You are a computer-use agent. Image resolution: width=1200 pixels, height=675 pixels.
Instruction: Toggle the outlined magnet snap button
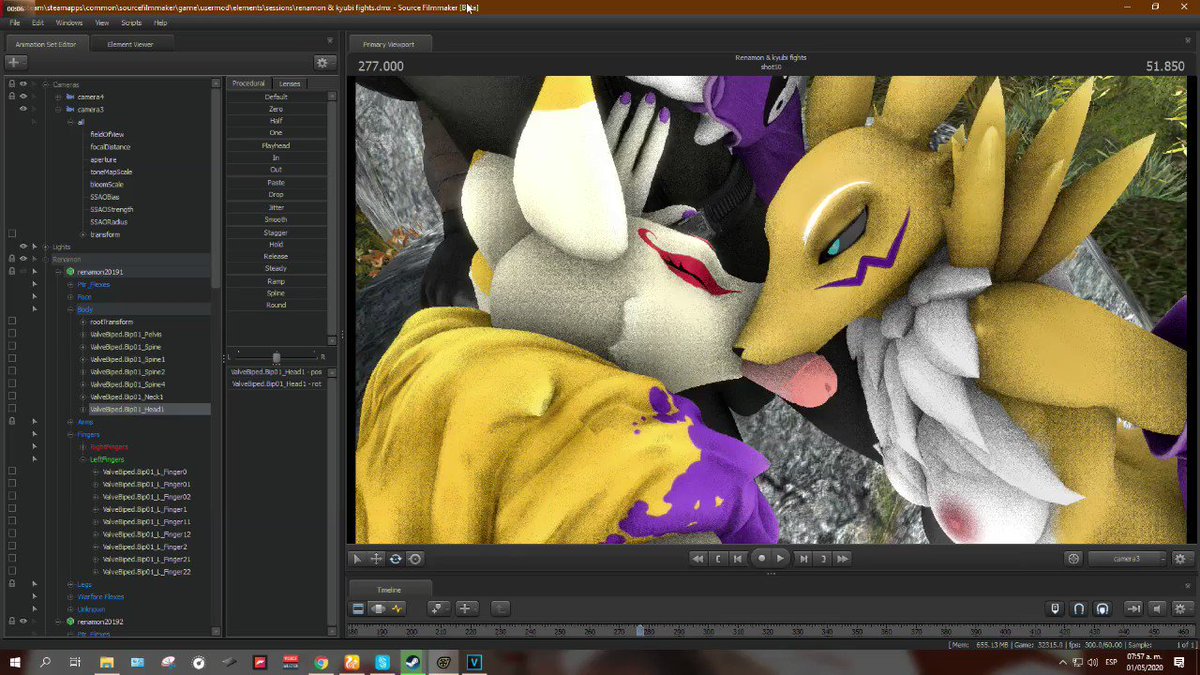(1079, 608)
